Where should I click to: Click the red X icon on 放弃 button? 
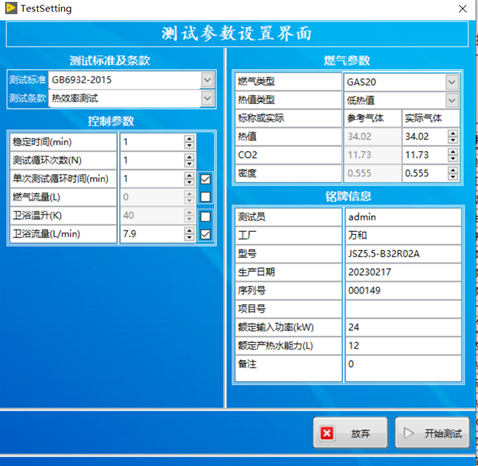point(327,433)
